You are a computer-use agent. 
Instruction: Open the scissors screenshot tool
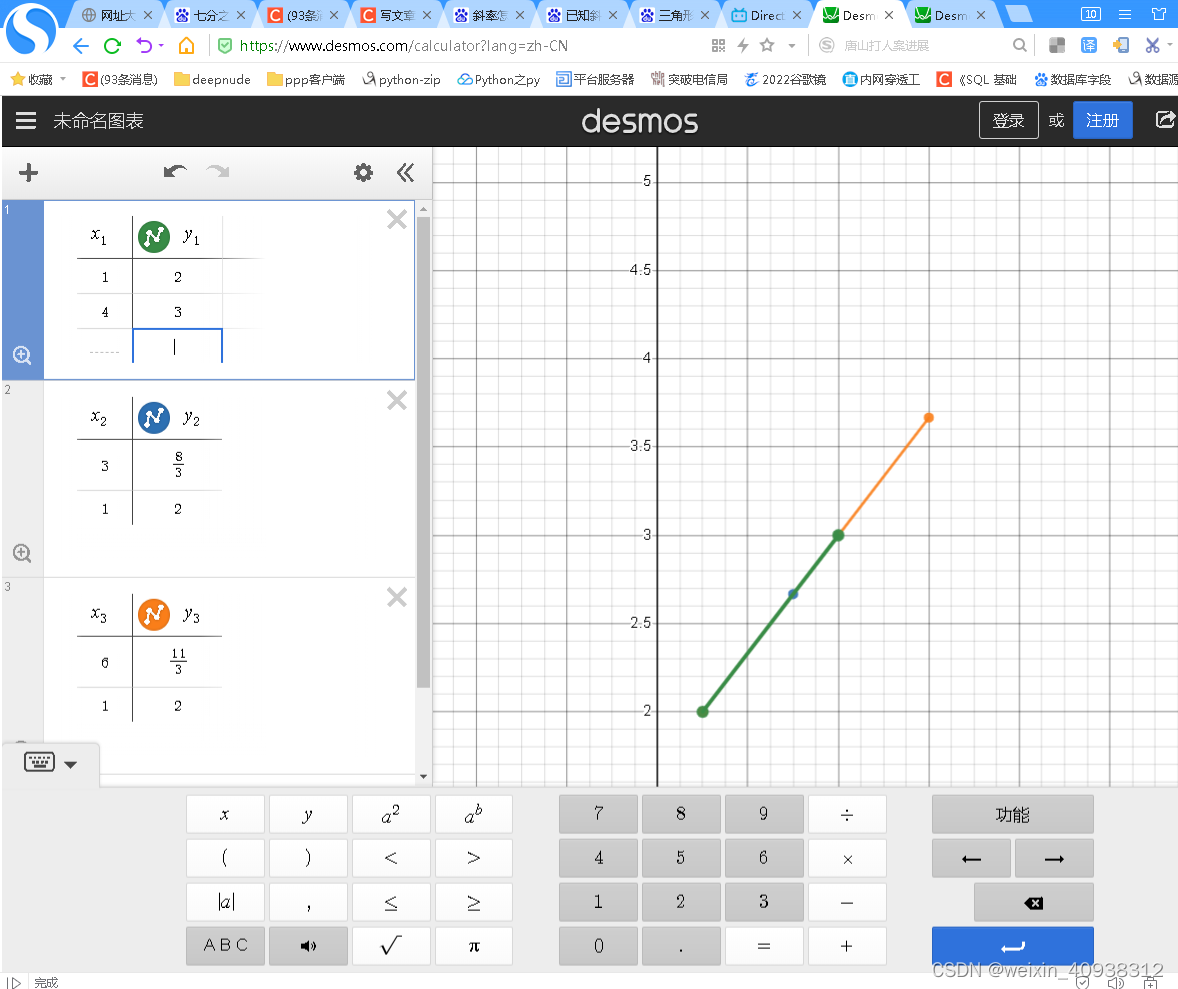[1152, 46]
